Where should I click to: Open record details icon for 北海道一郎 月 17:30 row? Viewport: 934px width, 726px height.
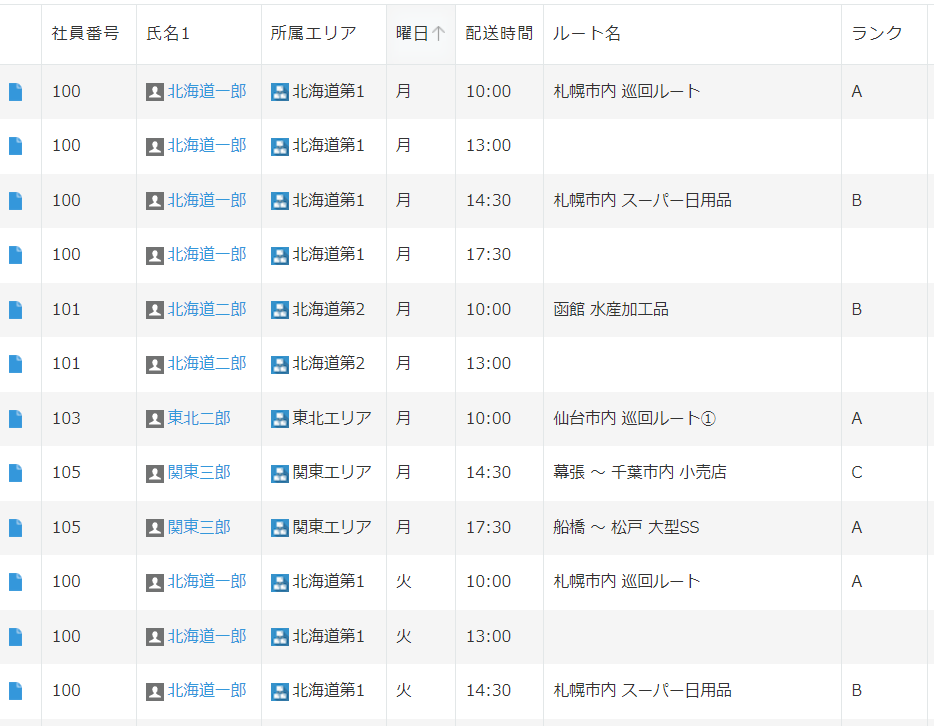click(x=15, y=255)
